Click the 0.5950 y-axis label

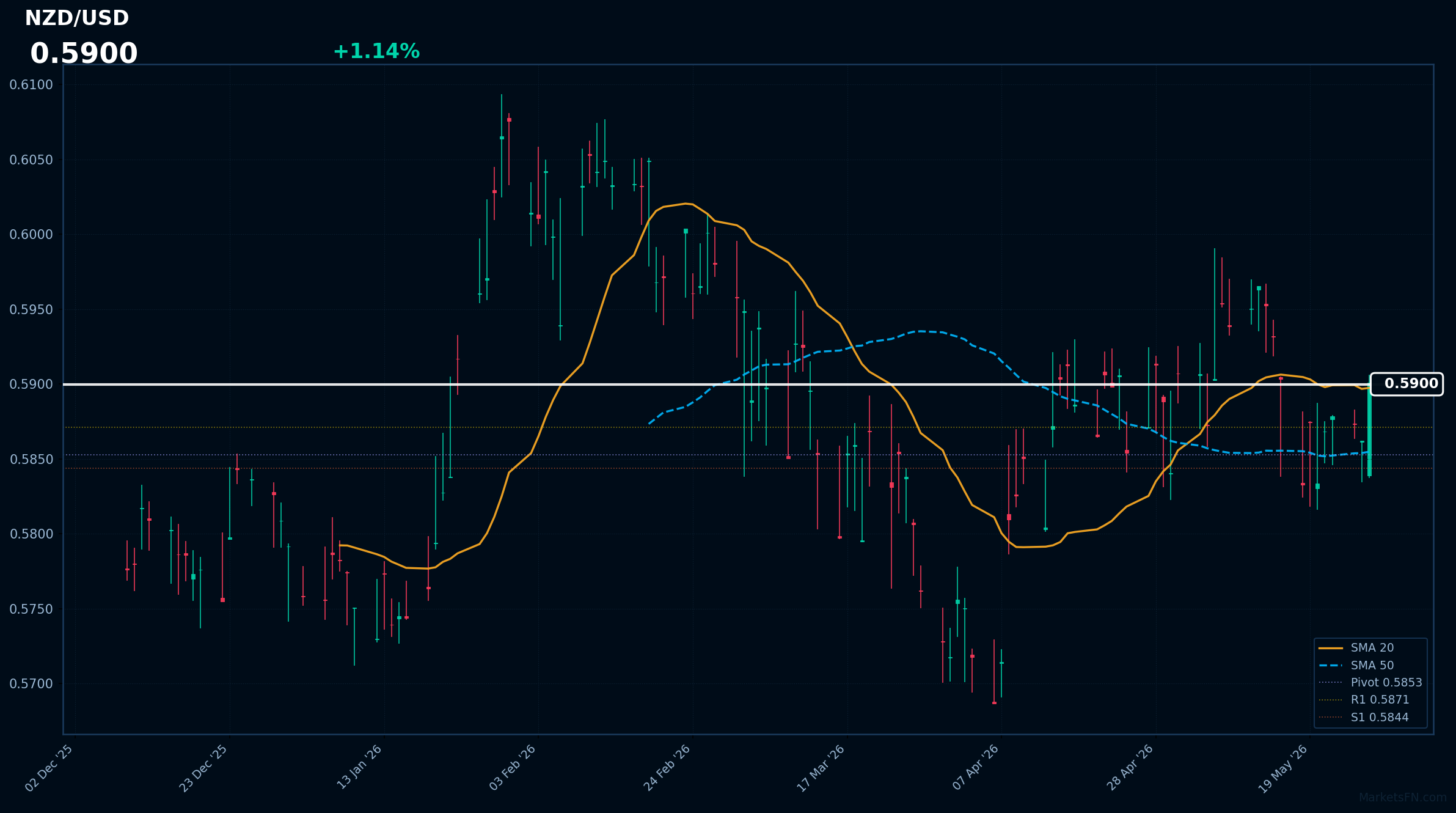coord(31,310)
